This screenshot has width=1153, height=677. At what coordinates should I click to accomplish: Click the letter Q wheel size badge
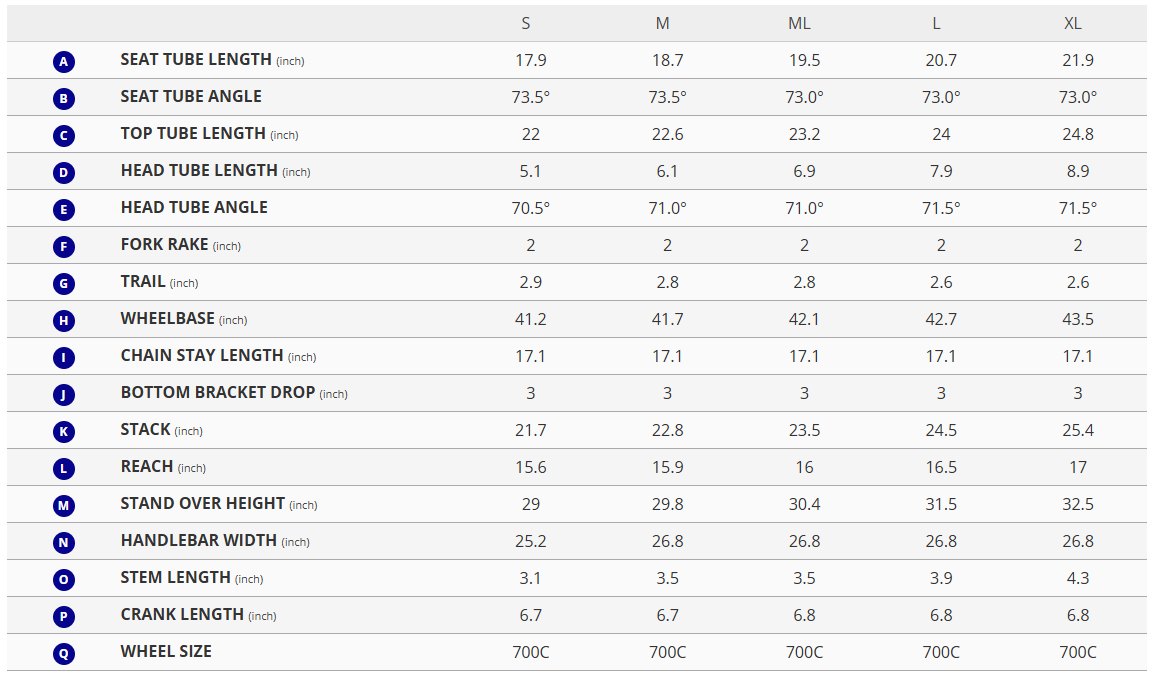[x=64, y=654]
